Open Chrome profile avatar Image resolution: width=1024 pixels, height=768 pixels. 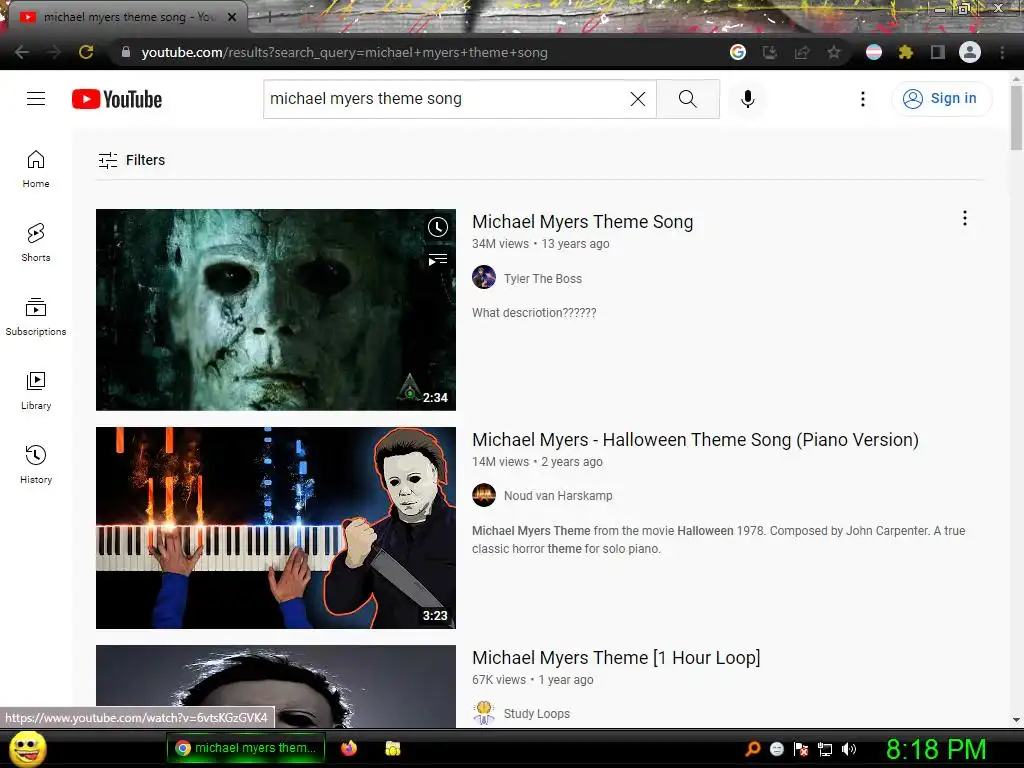point(970,52)
